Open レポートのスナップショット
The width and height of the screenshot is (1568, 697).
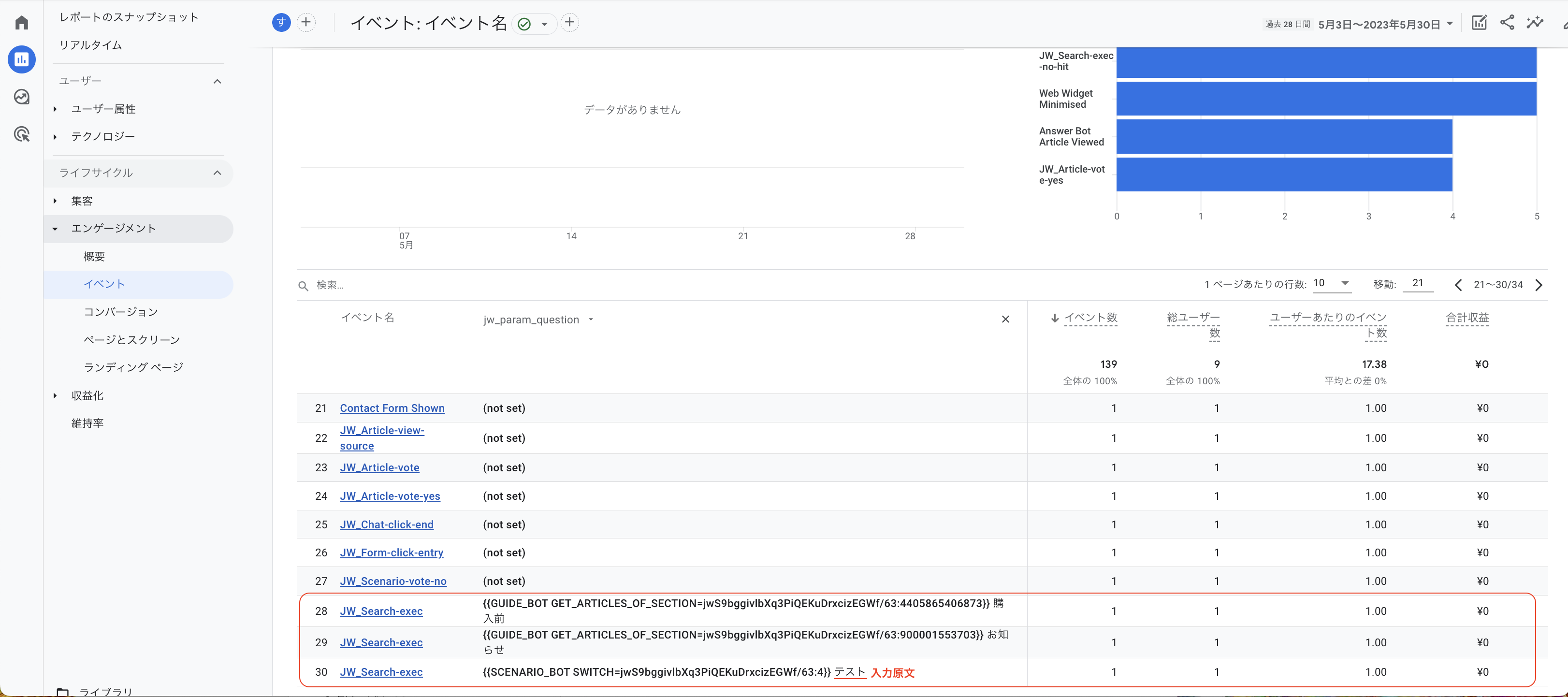[x=129, y=17]
